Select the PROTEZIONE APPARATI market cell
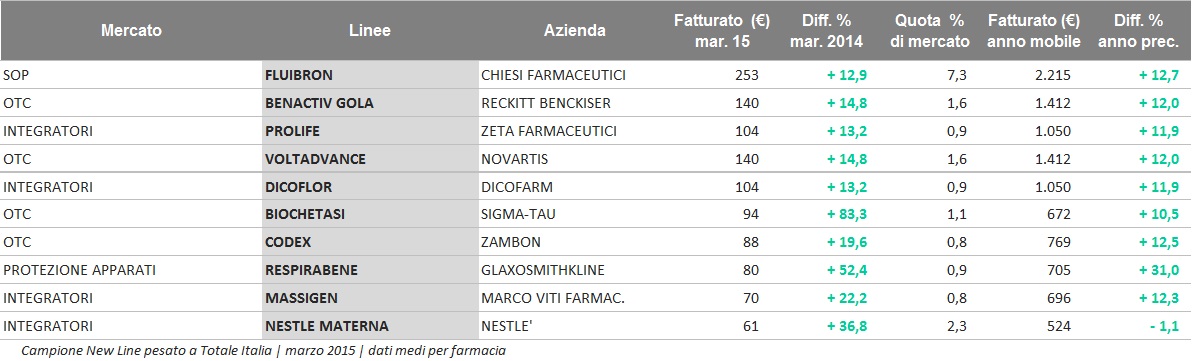1192x361 pixels. pyautogui.click(x=74, y=271)
